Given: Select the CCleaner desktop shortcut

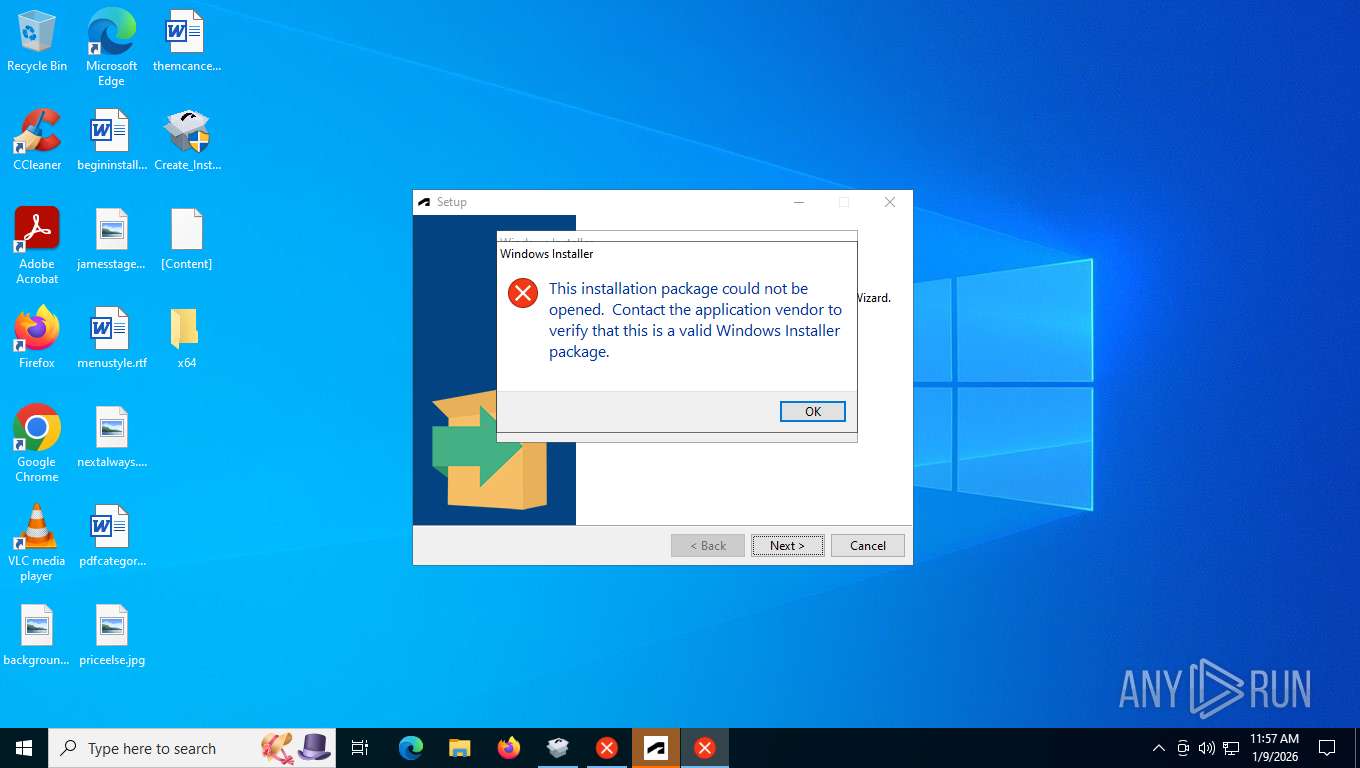Looking at the screenshot, I should (x=37, y=140).
